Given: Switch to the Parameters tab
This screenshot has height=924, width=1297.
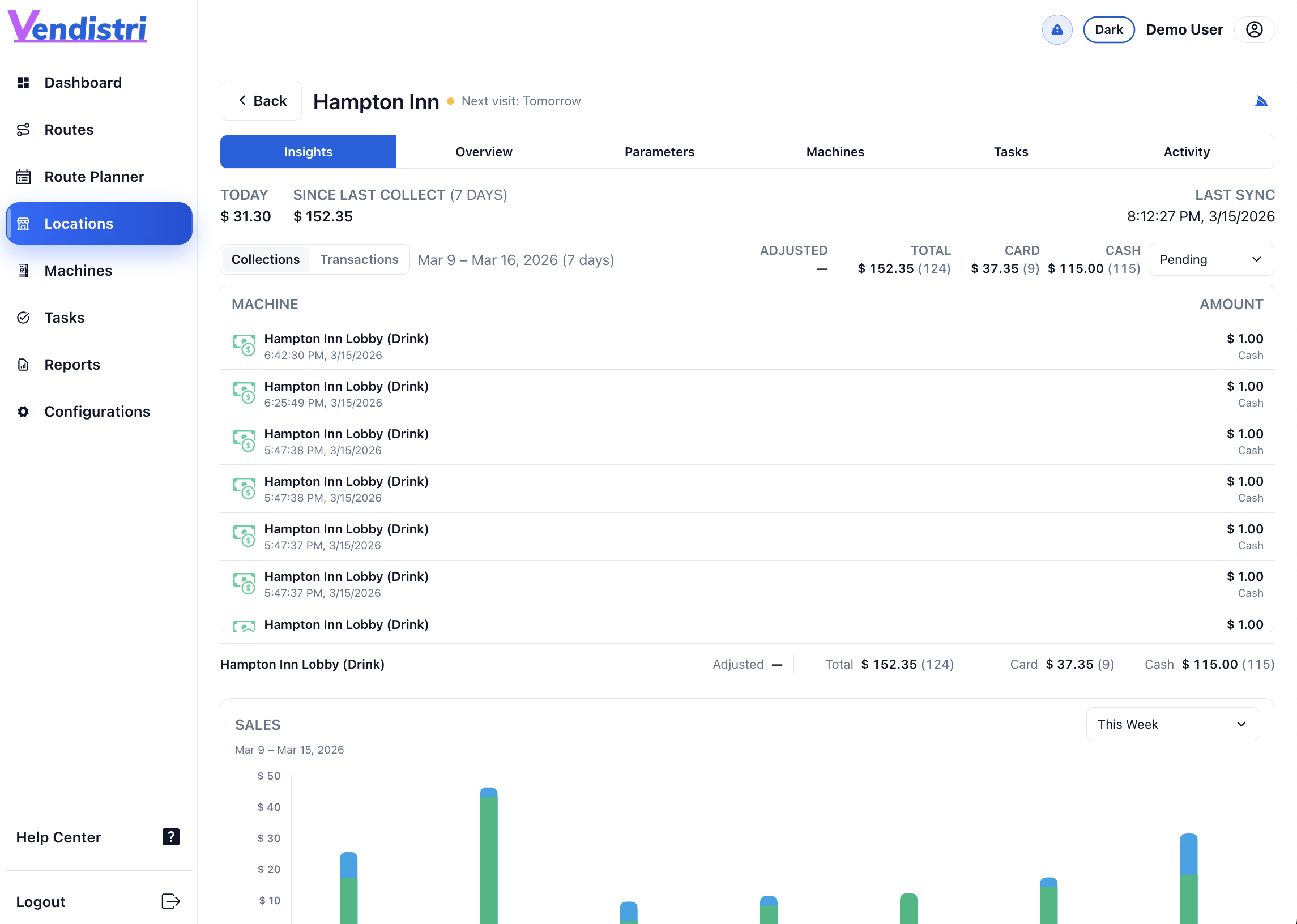Looking at the screenshot, I should 659,151.
